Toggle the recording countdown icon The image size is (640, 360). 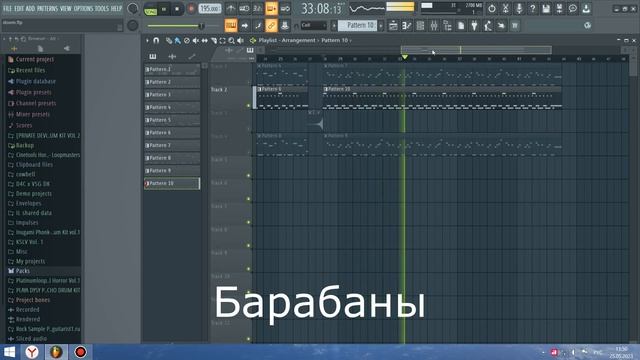pos(258,9)
